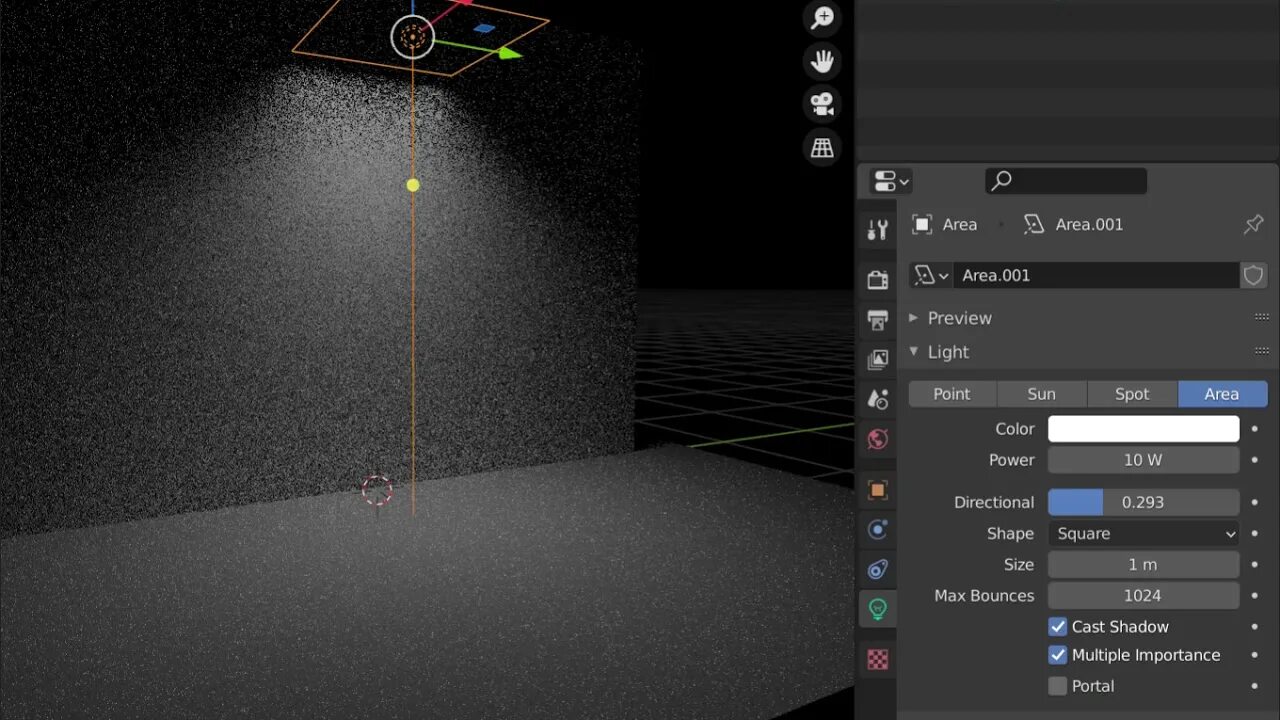Open the View Layer Properties tab
Screen dimensions: 1280x720
(x=878, y=361)
